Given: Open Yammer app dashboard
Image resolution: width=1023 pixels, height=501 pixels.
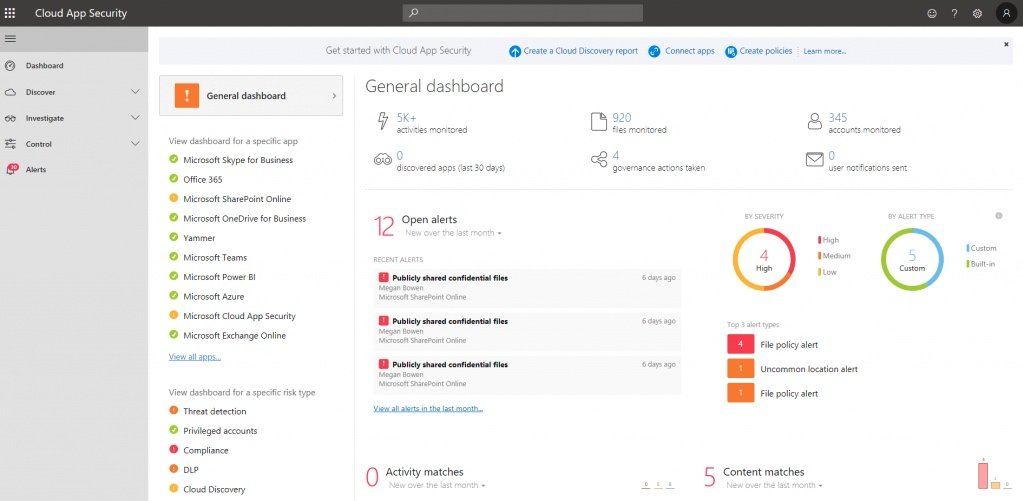Looking at the screenshot, I should pyautogui.click(x=199, y=238).
